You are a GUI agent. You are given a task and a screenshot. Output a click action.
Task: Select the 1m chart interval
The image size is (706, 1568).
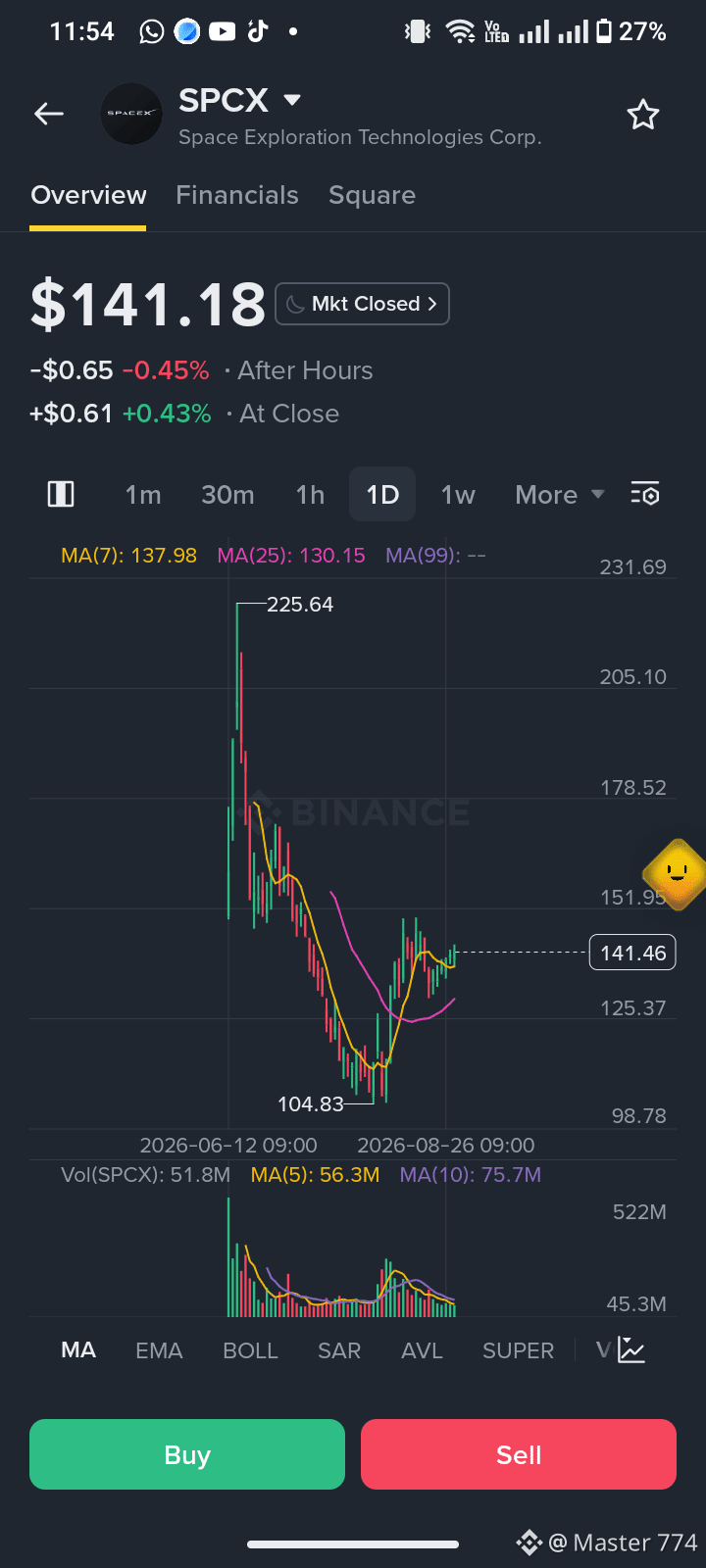coord(143,495)
